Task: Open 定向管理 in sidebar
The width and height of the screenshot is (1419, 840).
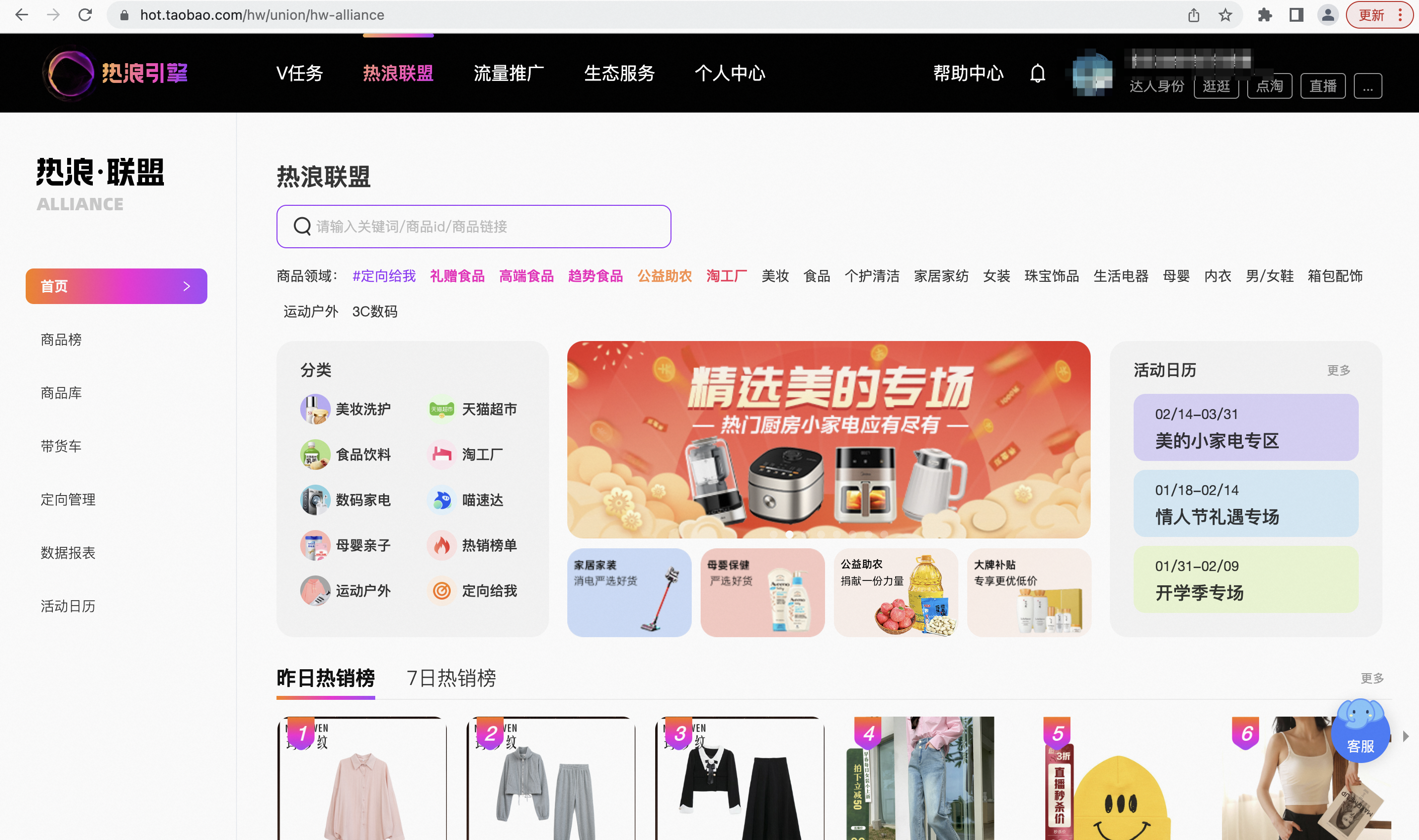Action: point(68,500)
